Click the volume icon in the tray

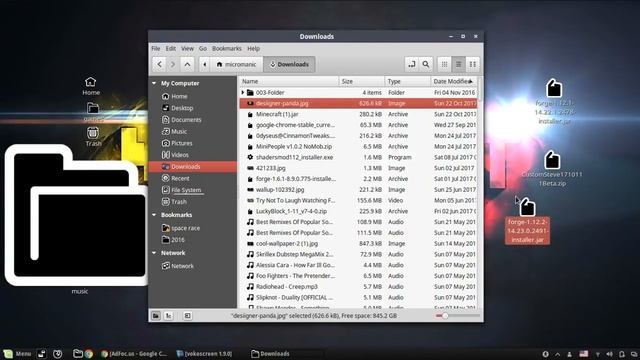click(x=609, y=354)
